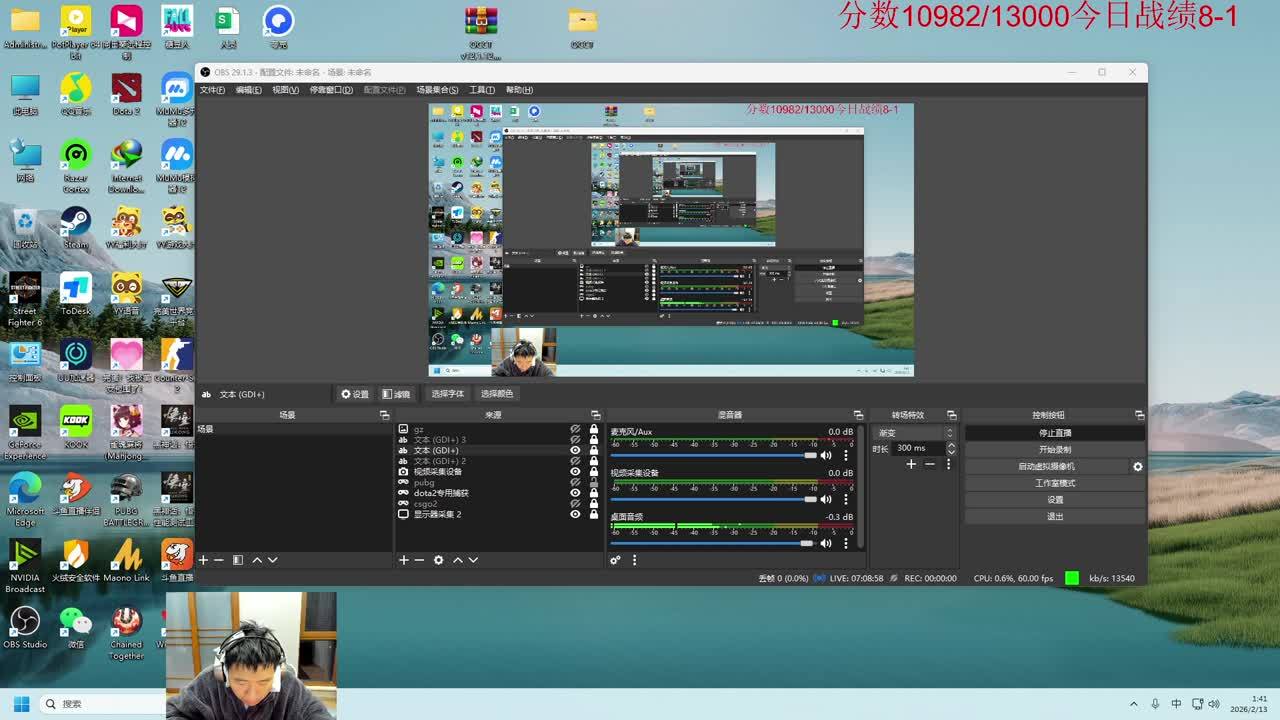
Task: Open advanced audio properties gears icon
Action: click(615, 560)
